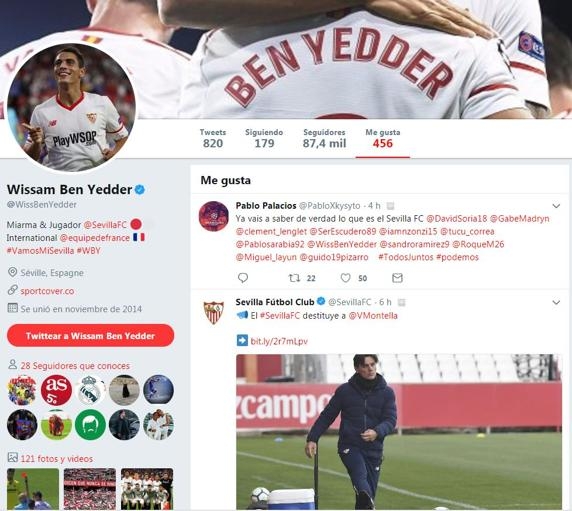Expand options chevron on Pablo Palacios tweet

click(x=556, y=206)
